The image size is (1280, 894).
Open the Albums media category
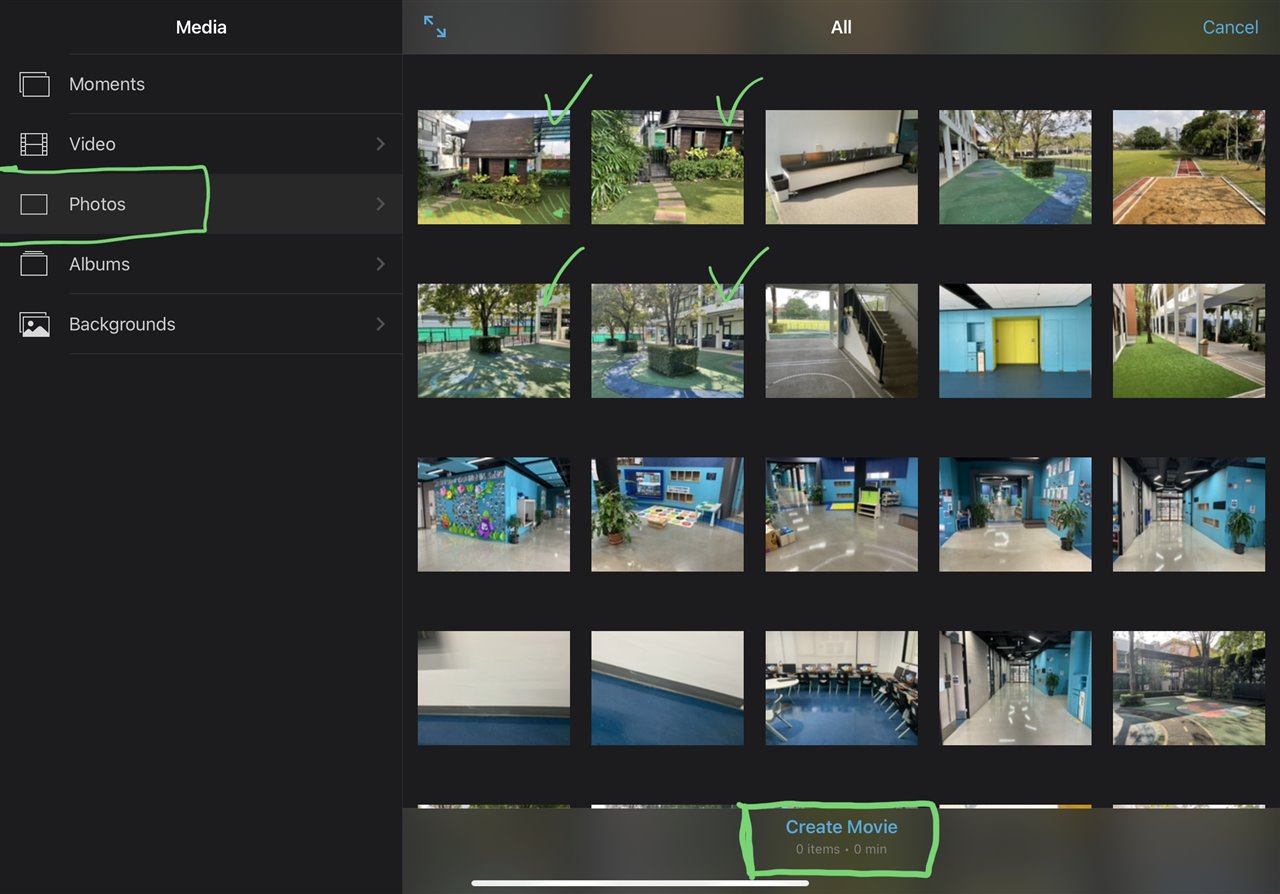pos(201,264)
